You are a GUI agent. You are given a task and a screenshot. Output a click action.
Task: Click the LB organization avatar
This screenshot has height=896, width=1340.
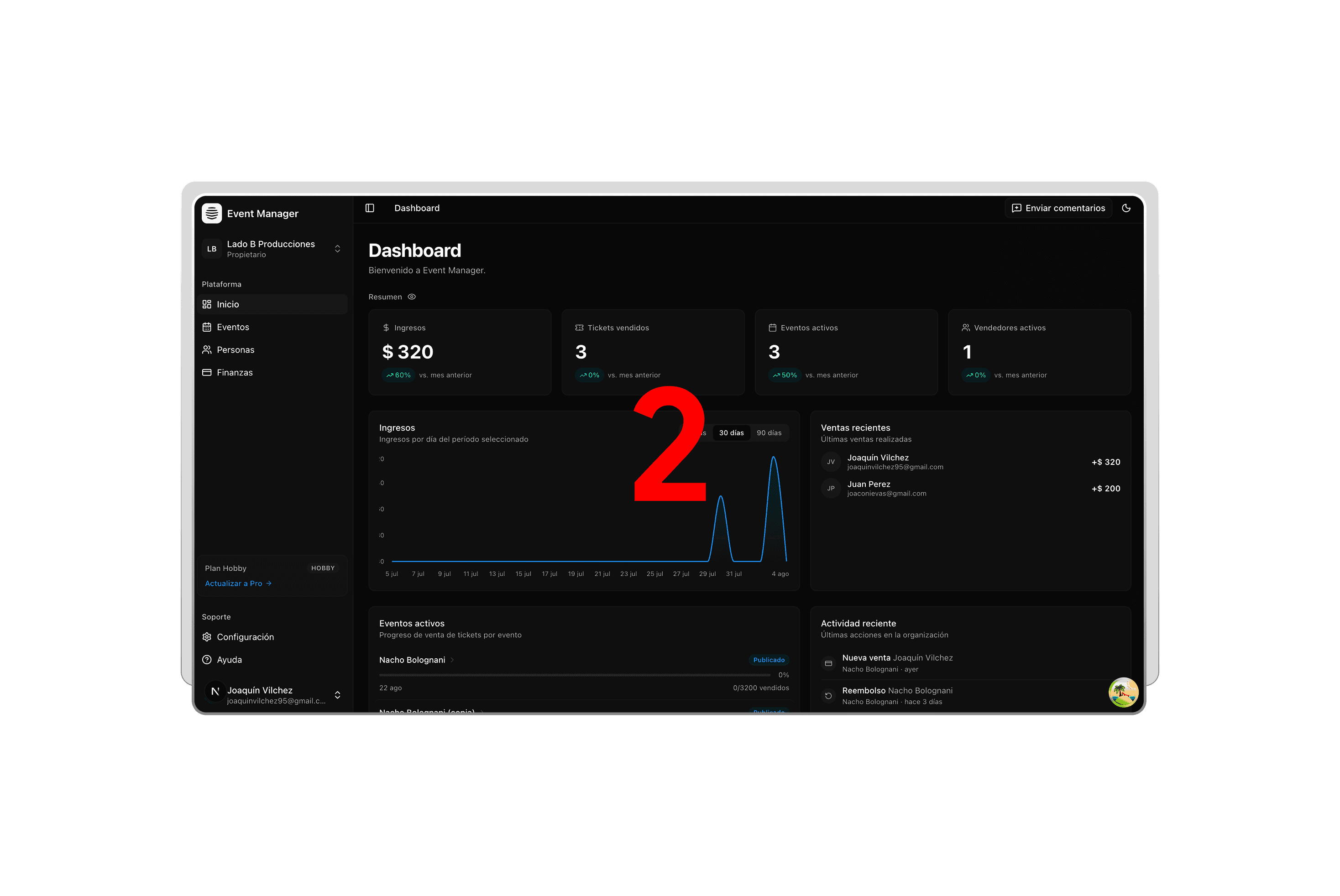point(211,249)
